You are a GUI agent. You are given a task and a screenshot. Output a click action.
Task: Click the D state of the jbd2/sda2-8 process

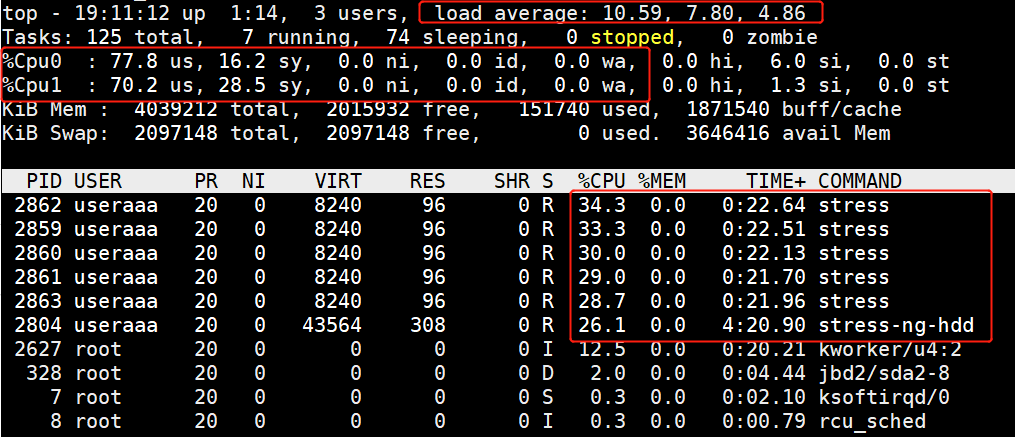(548, 374)
